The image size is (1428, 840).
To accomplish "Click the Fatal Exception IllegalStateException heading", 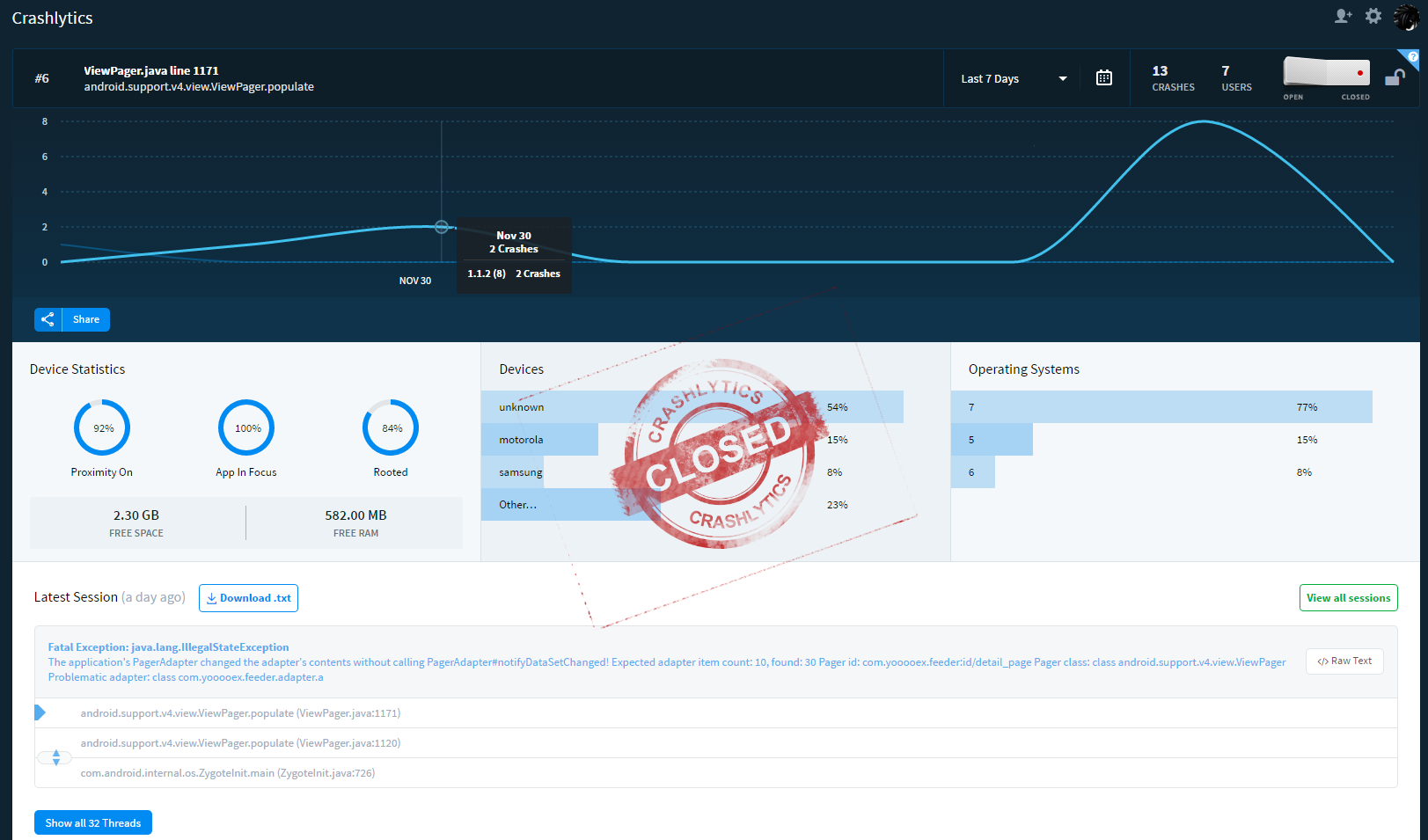I will click(168, 647).
